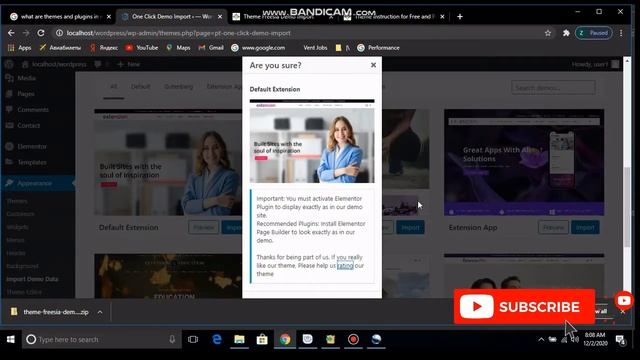Screen dimensions: 640x360
Task: Open notification center on taskbar
Action: (x=620, y=340)
